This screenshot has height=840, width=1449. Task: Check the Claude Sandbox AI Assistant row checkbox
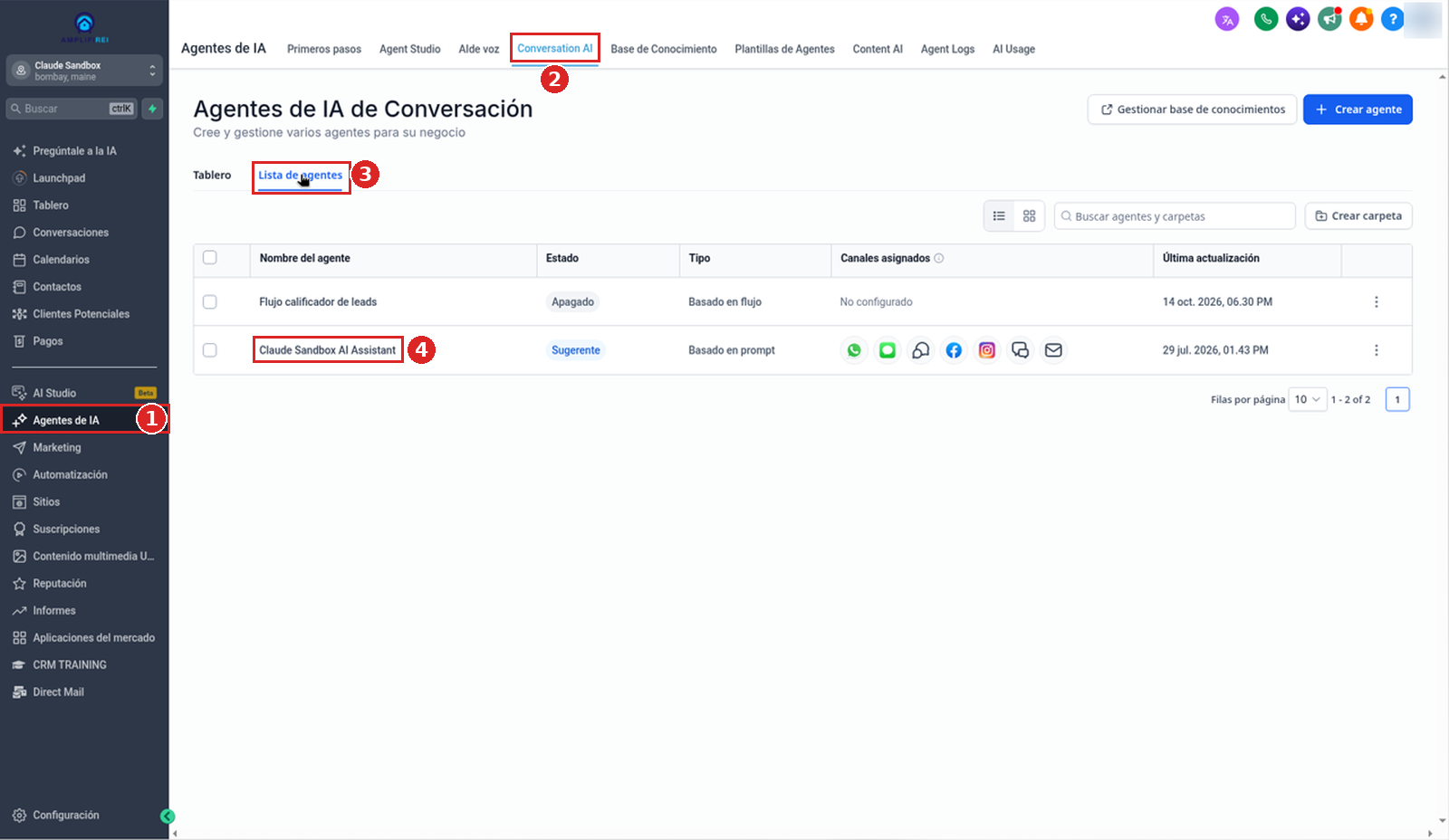coord(210,350)
